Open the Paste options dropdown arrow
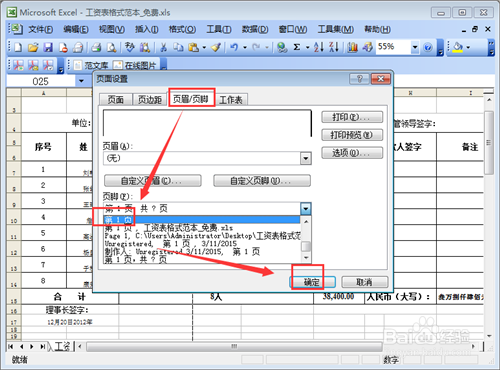 pyautogui.click(x=204, y=48)
